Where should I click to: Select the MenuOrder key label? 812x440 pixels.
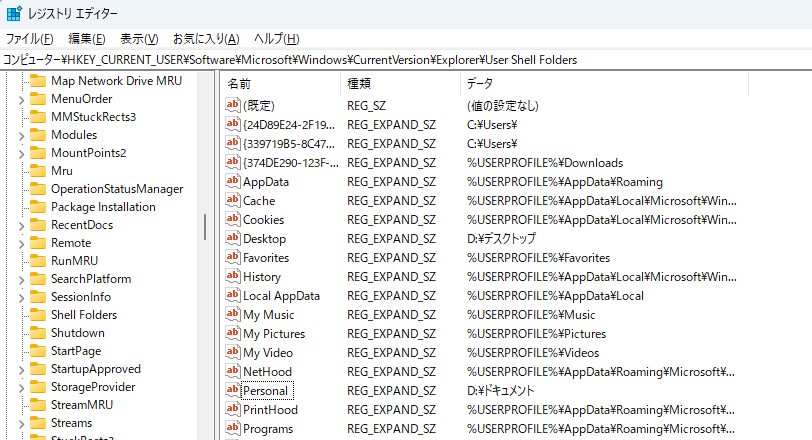coord(81,99)
